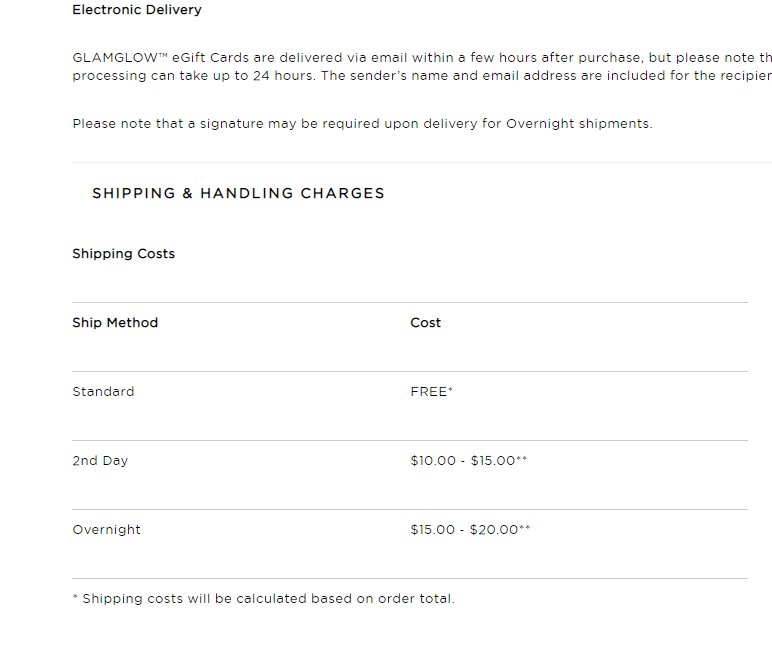The width and height of the screenshot is (772, 667).
Task: Click the GLAMGLOW eGift Cards paragraph
Action: pos(422,66)
